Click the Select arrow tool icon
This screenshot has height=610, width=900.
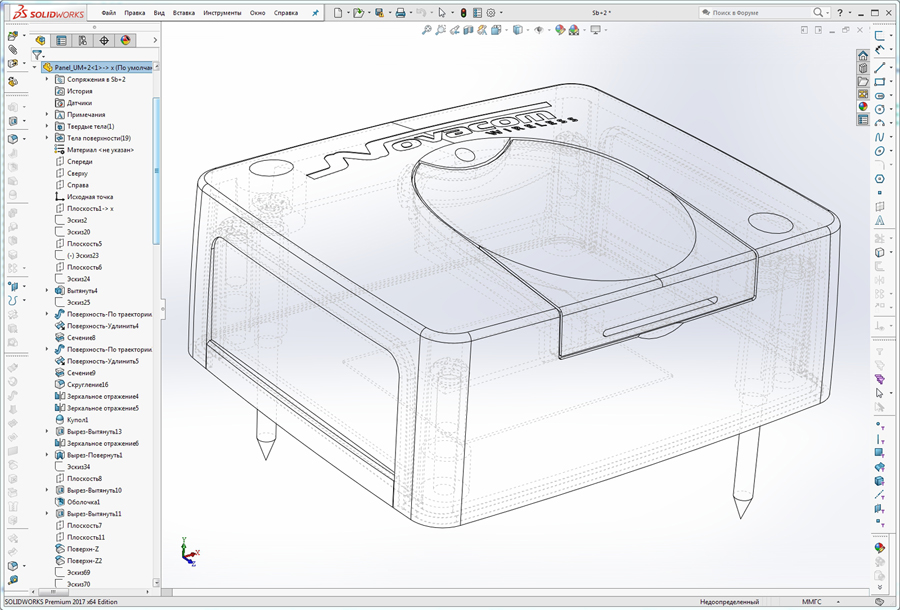tap(441, 12)
